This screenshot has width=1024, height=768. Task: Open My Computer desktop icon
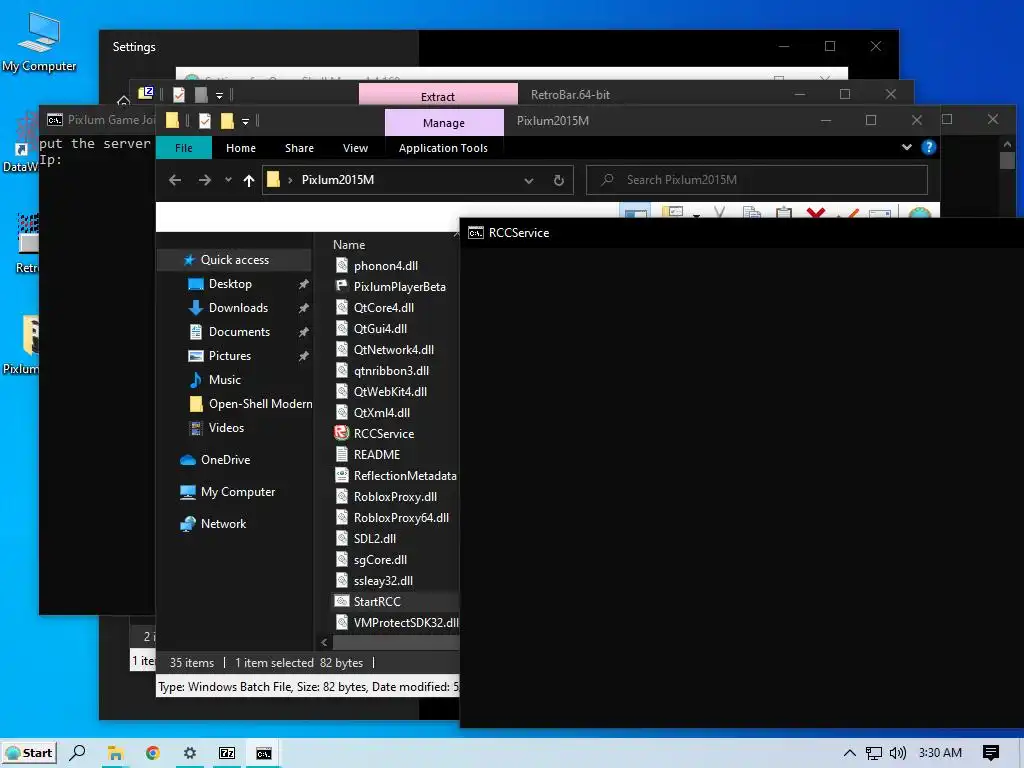[39, 42]
